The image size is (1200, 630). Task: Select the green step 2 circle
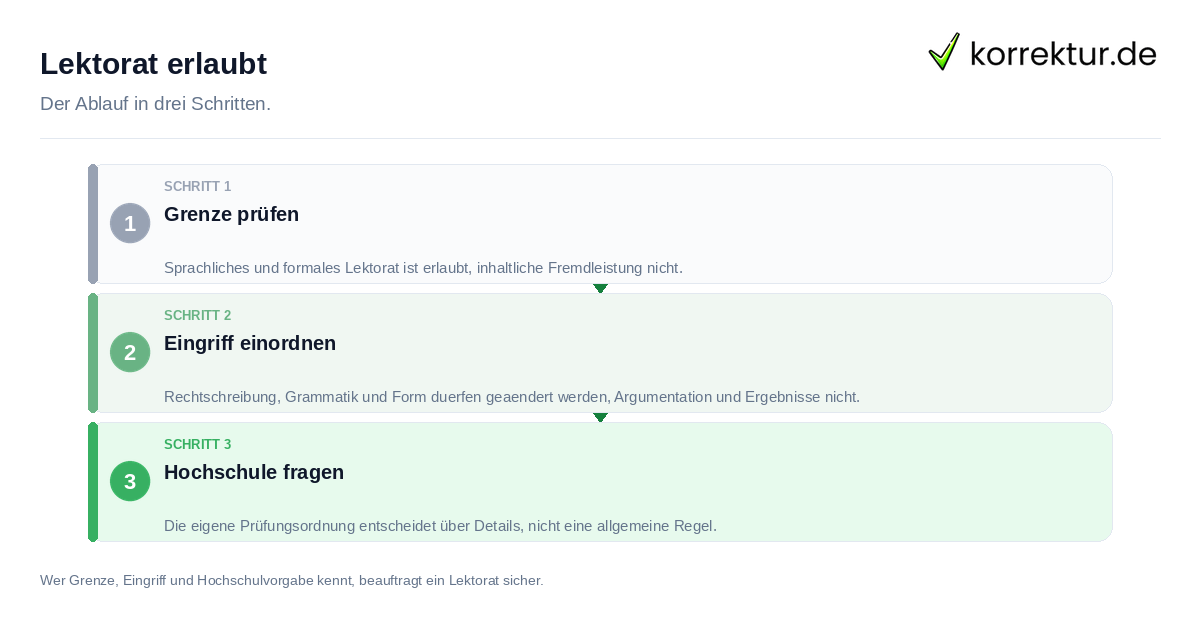pos(130,352)
